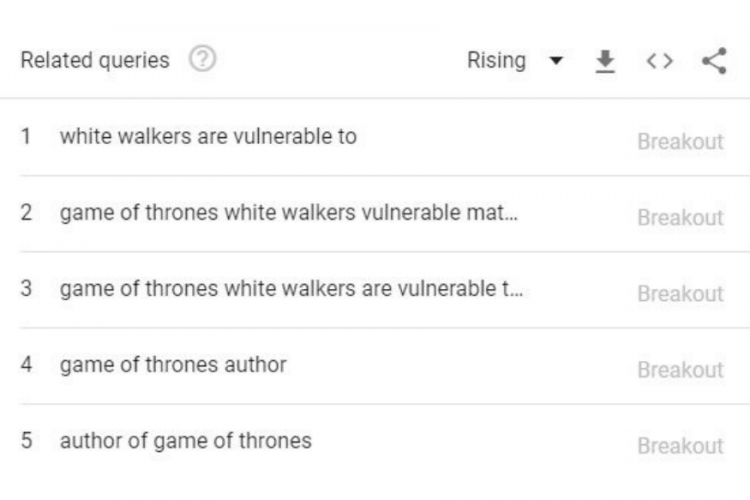Share the related queries card
Image resolution: width=750 pixels, height=500 pixels.
(714, 61)
